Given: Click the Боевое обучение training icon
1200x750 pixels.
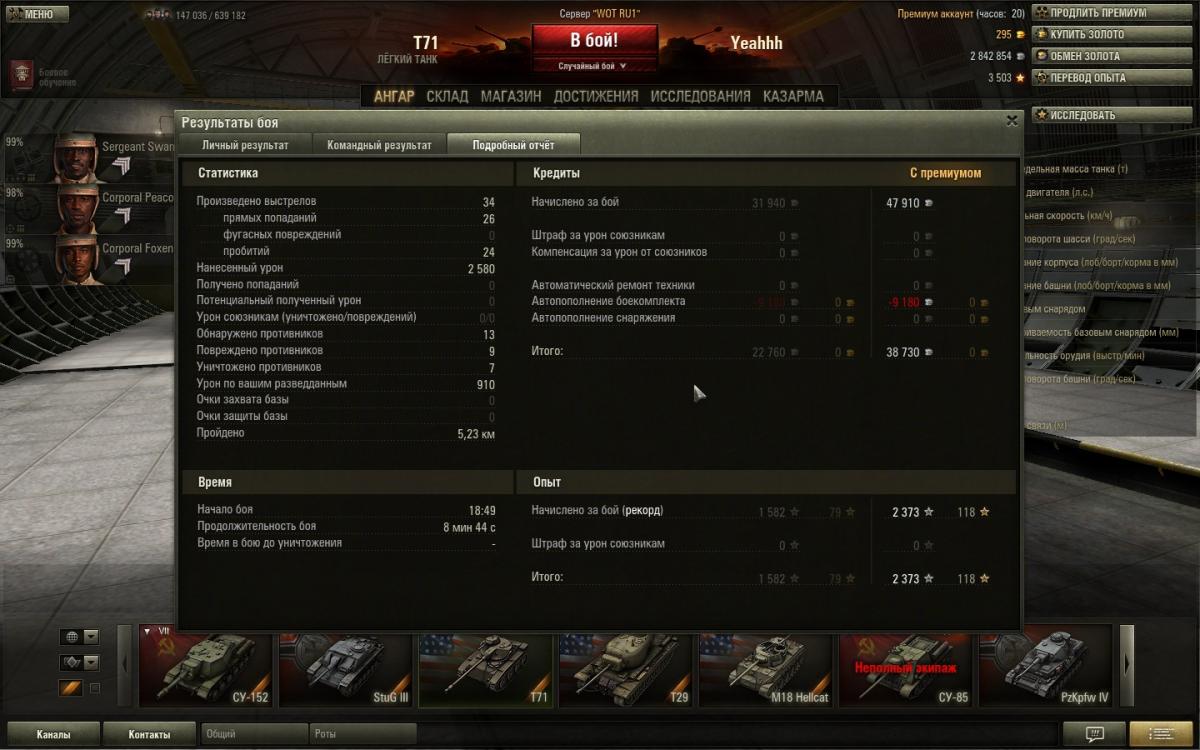Looking at the screenshot, I should pos(21,75).
